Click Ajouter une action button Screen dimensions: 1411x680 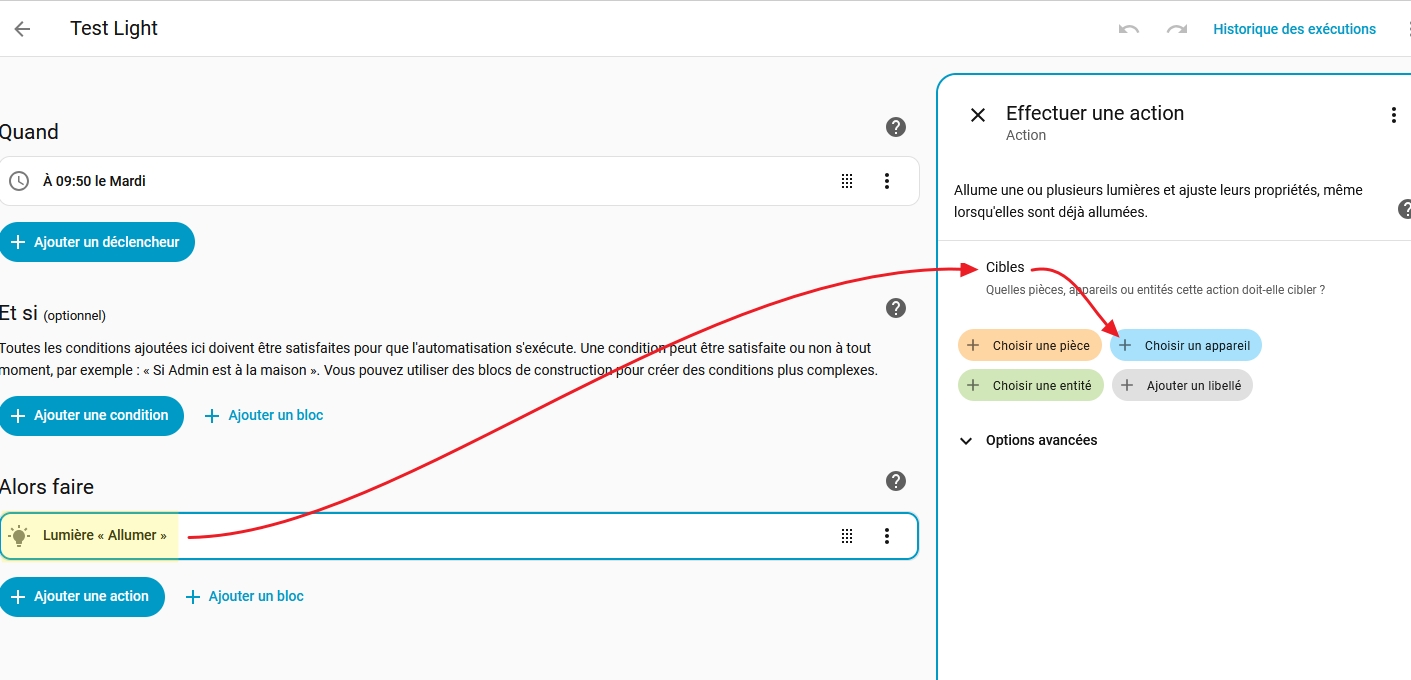82,596
